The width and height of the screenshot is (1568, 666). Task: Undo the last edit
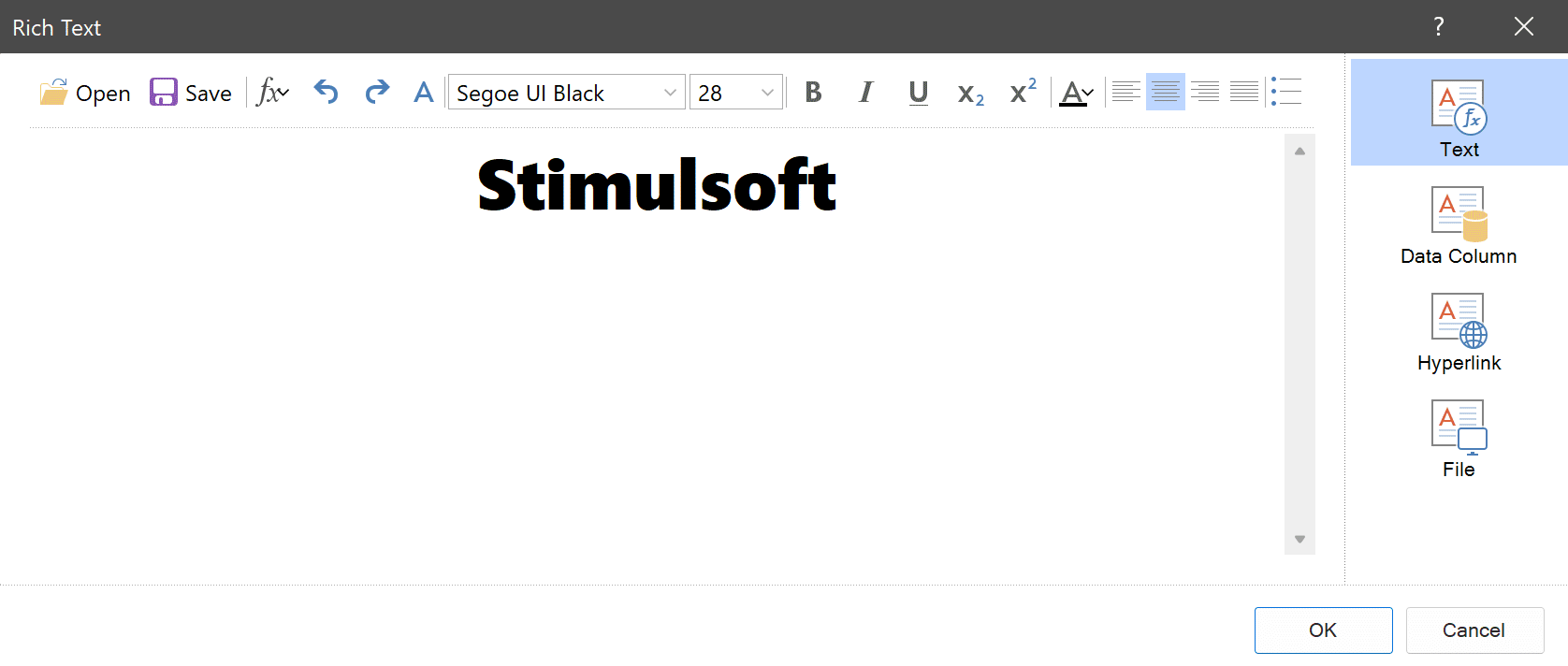click(x=326, y=93)
